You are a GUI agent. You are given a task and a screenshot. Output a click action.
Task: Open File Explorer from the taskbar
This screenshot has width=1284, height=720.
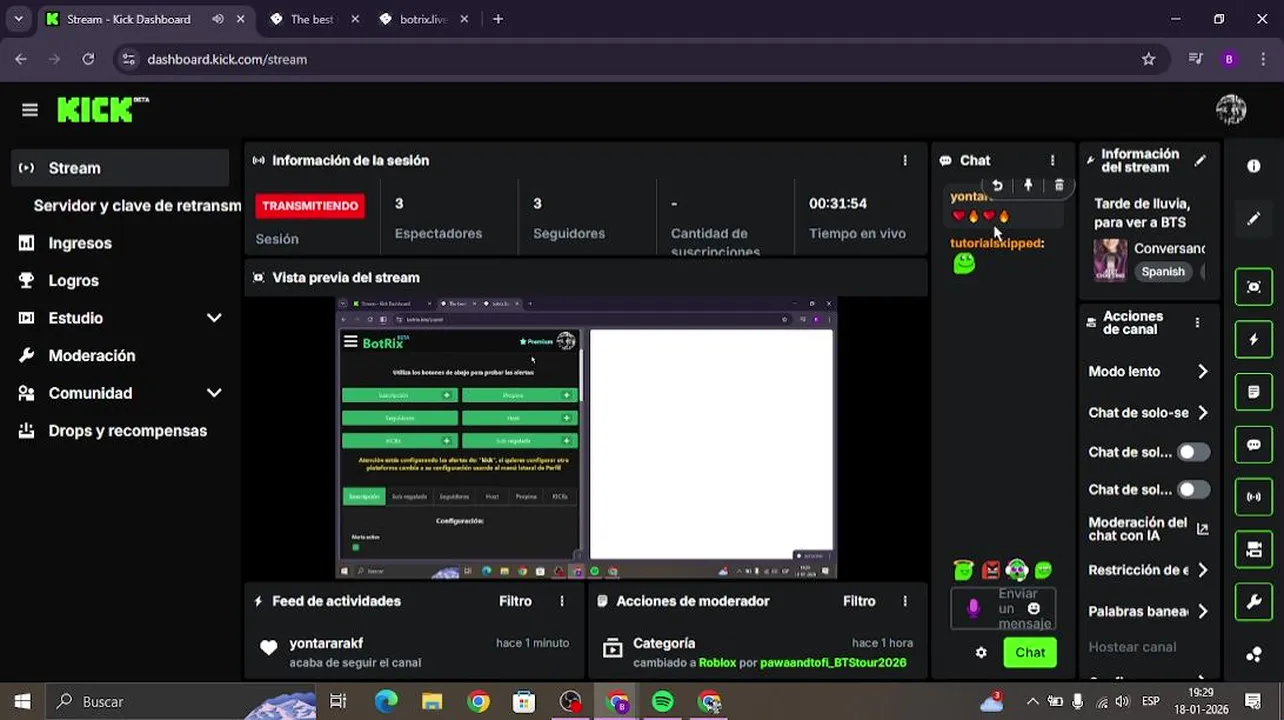pos(432,702)
